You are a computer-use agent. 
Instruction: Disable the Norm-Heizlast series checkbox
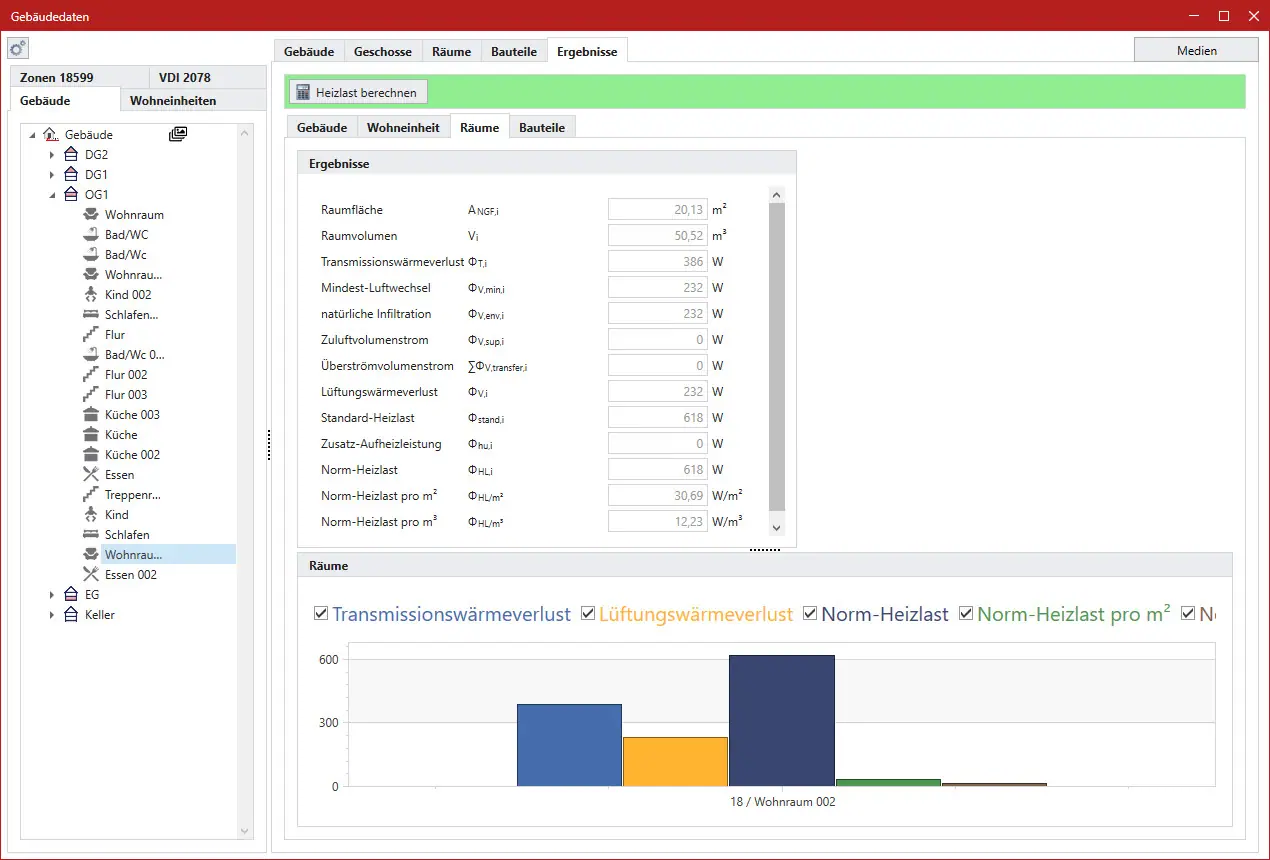810,614
